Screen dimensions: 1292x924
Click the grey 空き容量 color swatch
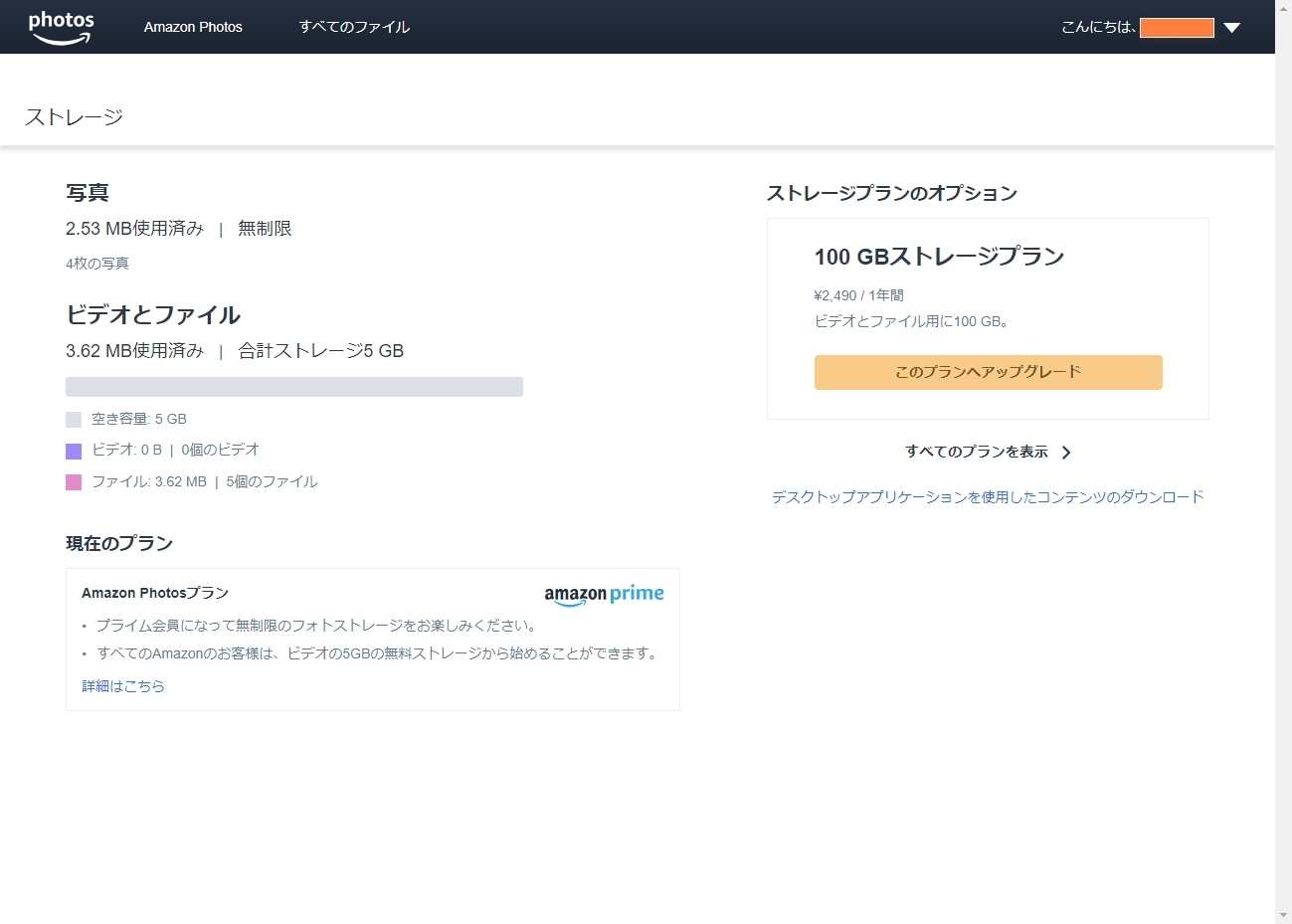pyautogui.click(x=74, y=420)
